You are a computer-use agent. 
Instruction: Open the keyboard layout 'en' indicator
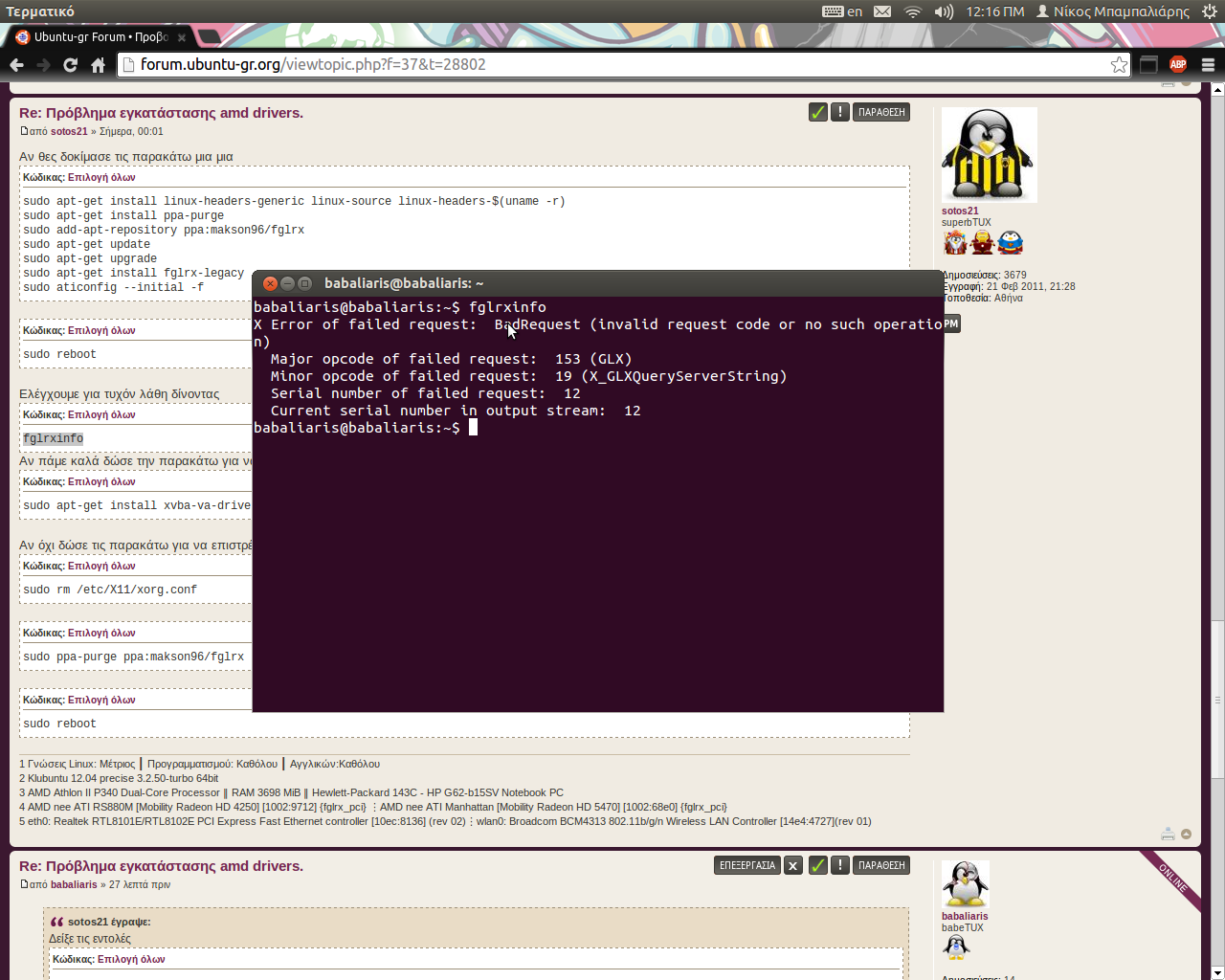[843, 11]
